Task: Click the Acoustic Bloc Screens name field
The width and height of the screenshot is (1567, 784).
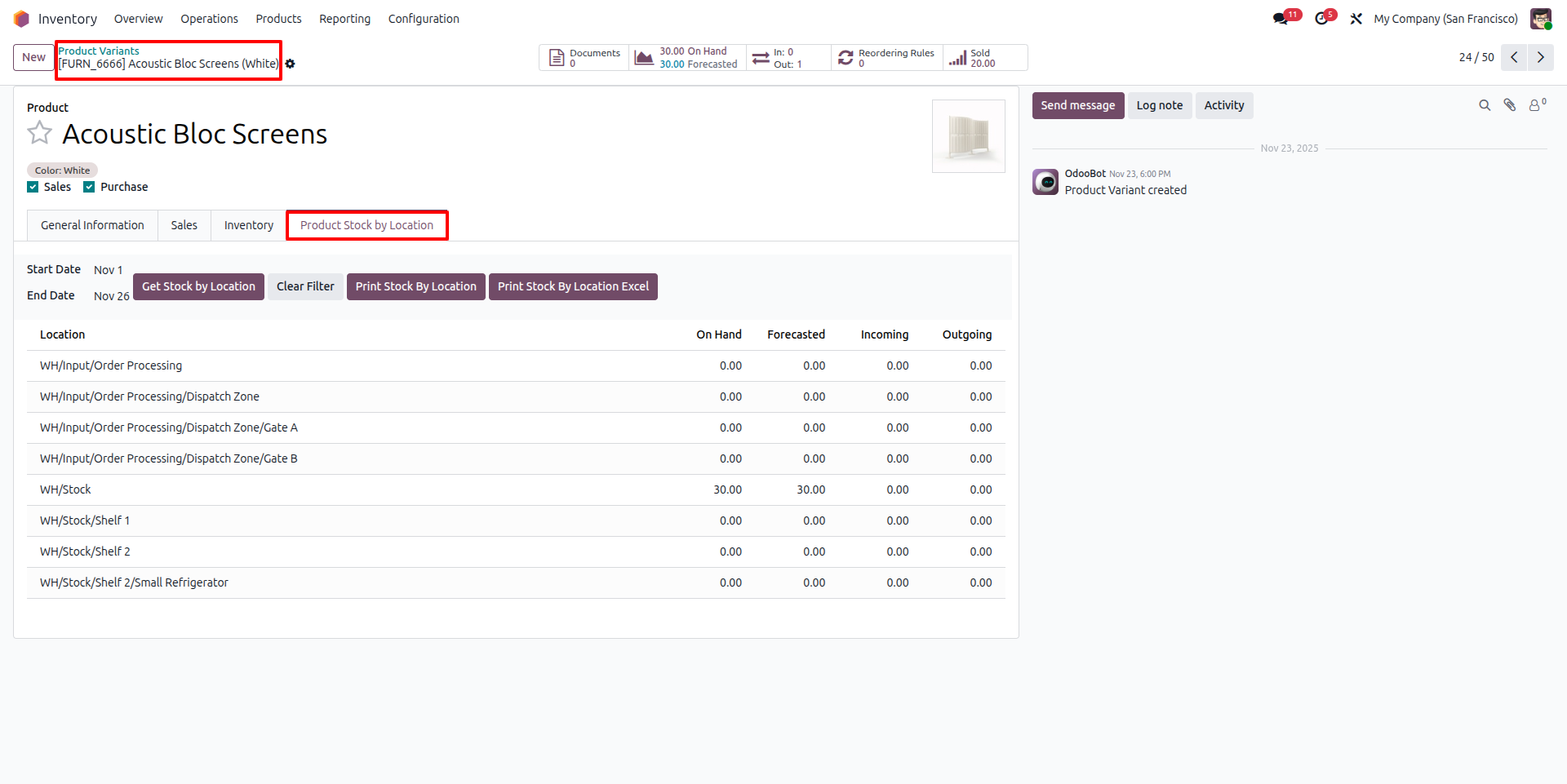Action: 195,134
